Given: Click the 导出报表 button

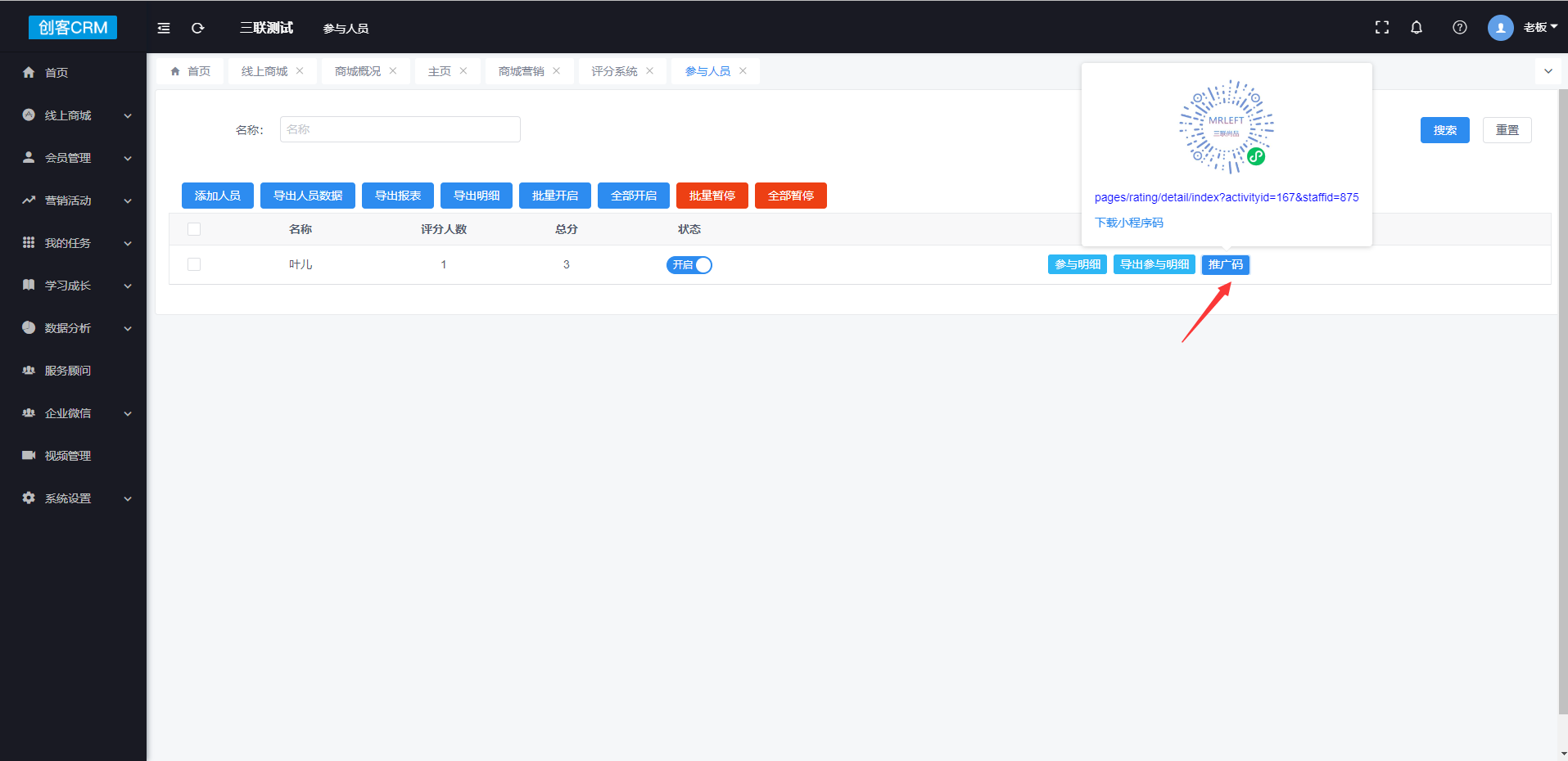Looking at the screenshot, I should 398,196.
